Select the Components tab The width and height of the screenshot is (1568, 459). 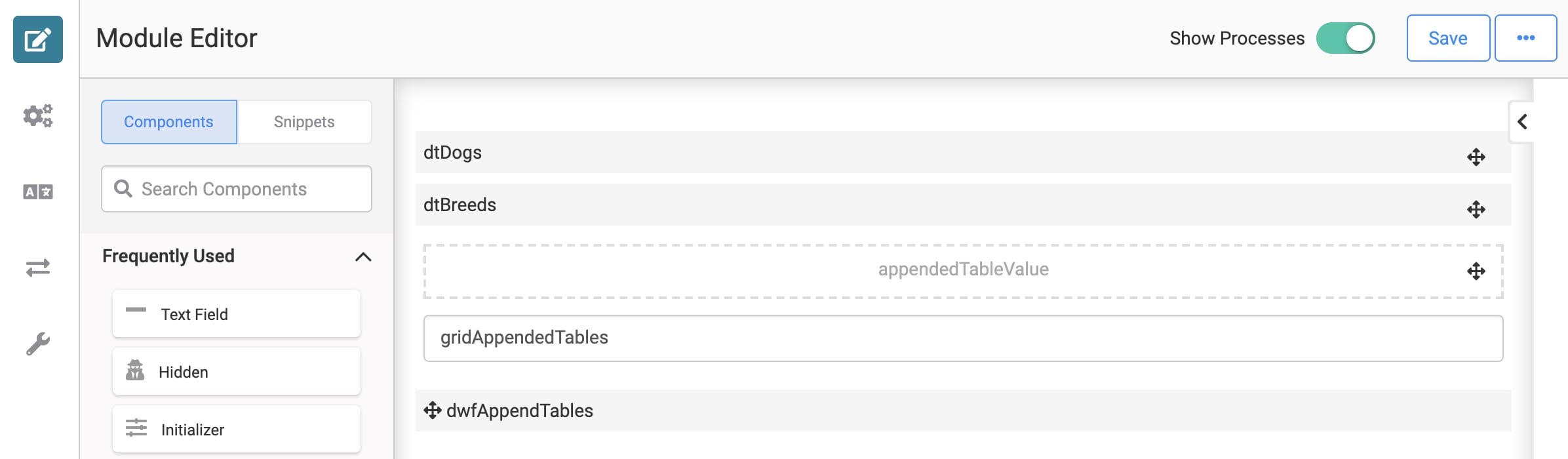168,122
